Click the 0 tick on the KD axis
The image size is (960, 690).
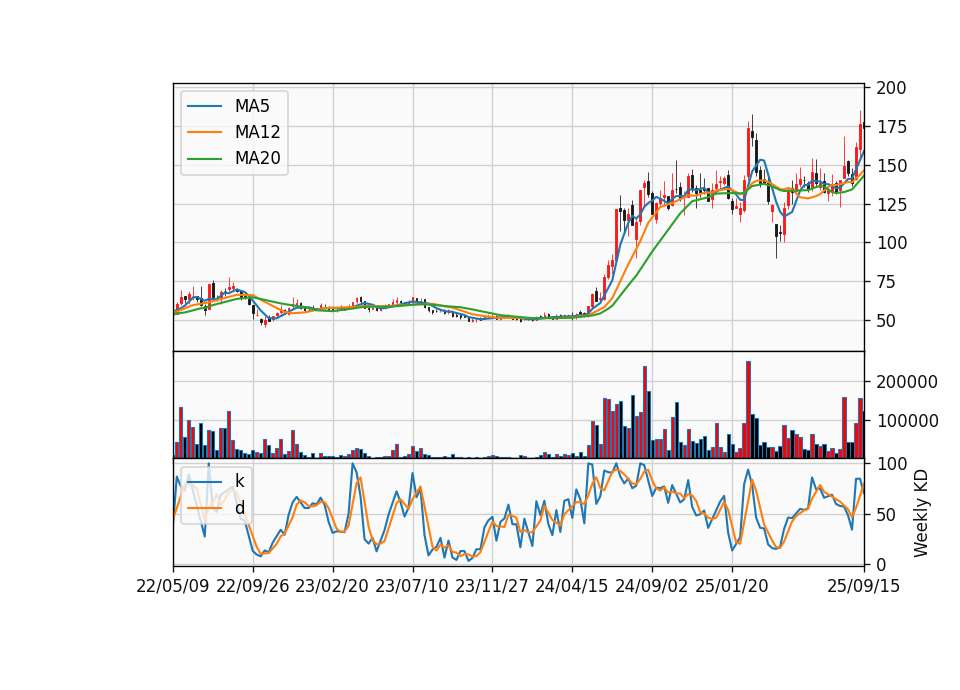(881, 565)
